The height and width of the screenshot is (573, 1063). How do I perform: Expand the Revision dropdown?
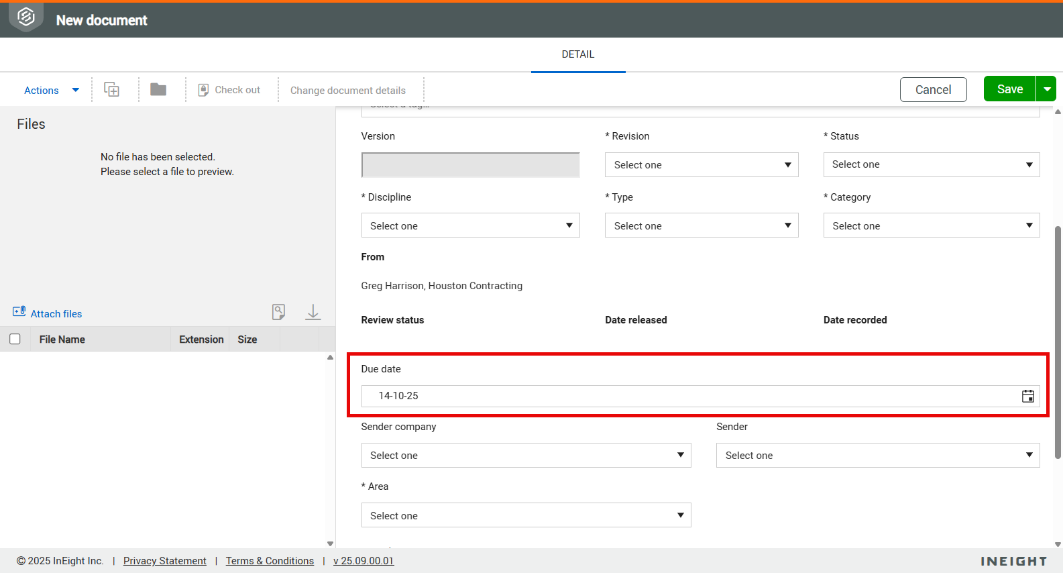coord(701,165)
